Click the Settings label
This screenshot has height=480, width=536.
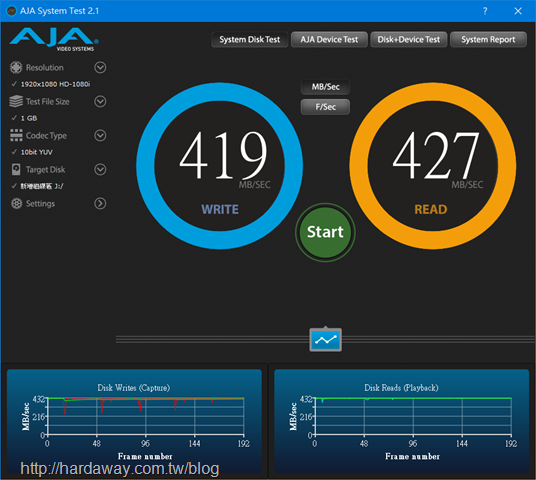(x=40, y=204)
